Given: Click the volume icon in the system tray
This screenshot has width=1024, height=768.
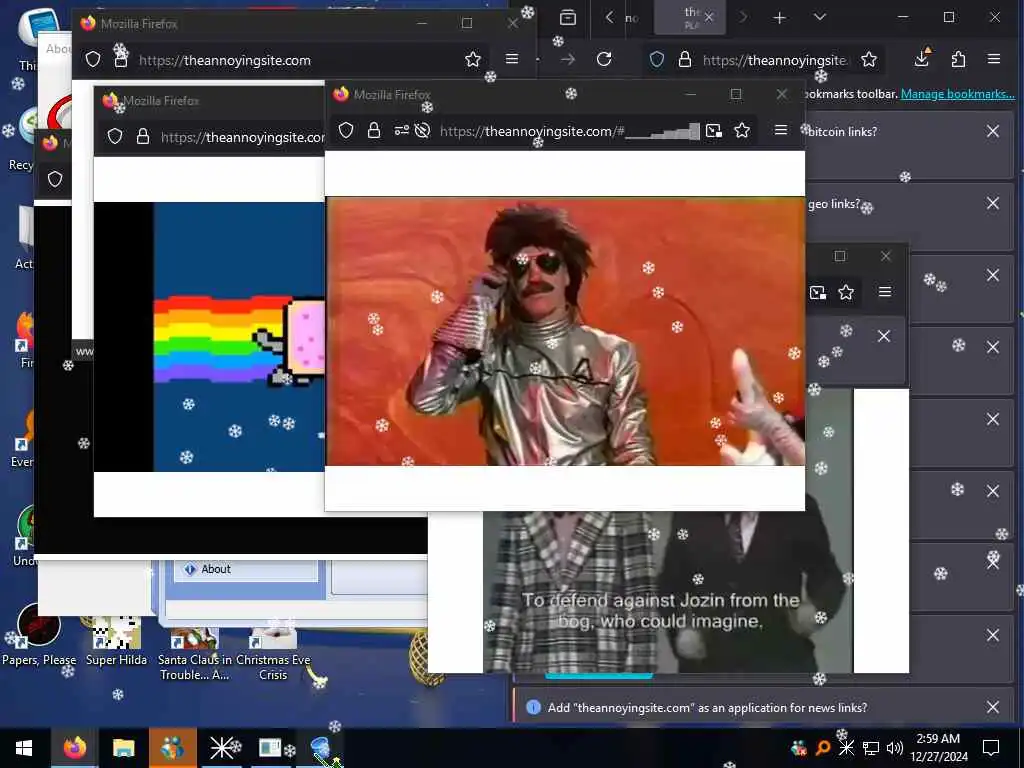Looking at the screenshot, I should (895, 748).
